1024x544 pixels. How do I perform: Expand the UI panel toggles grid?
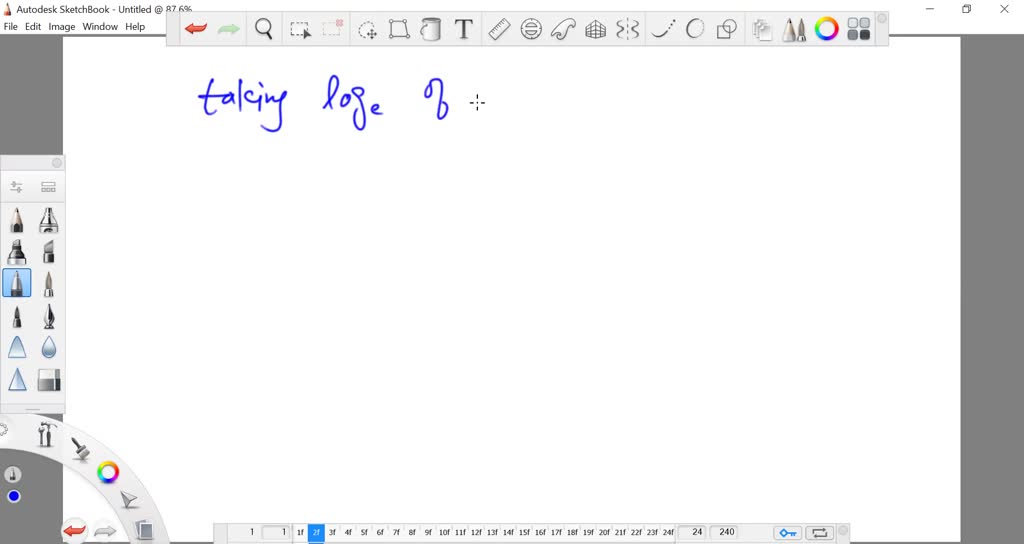[x=858, y=29]
